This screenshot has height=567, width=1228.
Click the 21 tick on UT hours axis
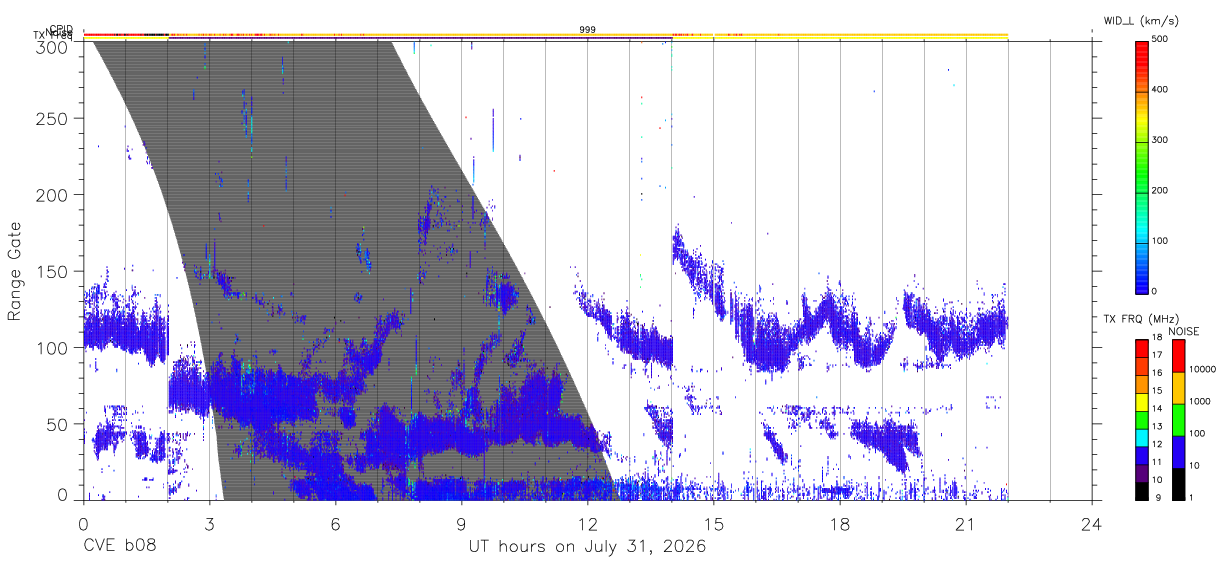click(x=966, y=524)
